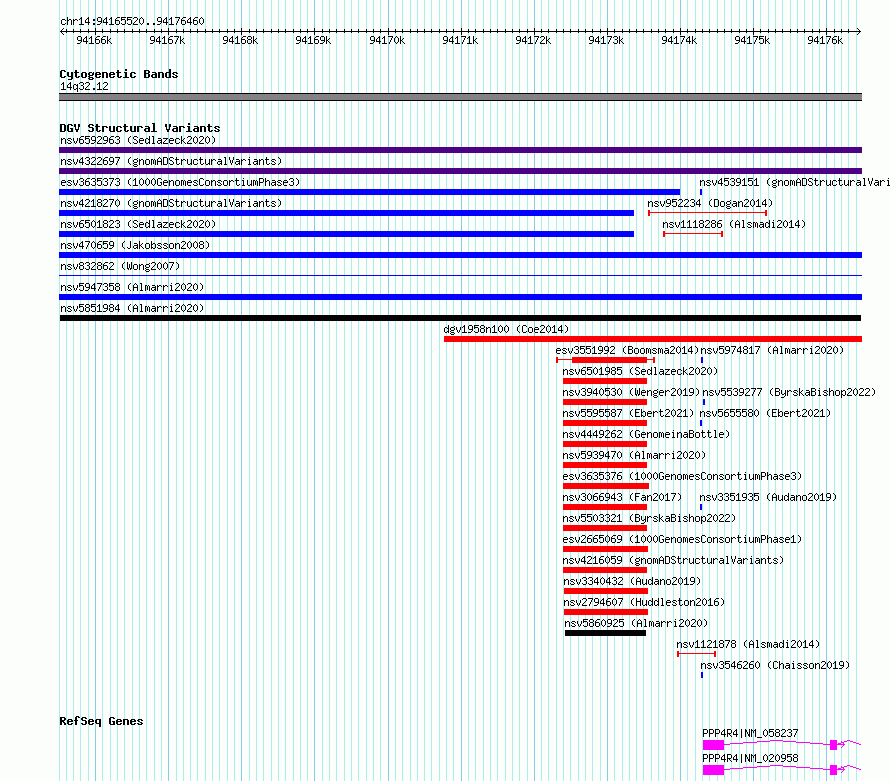The image size is (890, 781).
Task: Click the 14q32.12 cytogenetic band label
Action: pyautogui.click(x=84, y=86)
